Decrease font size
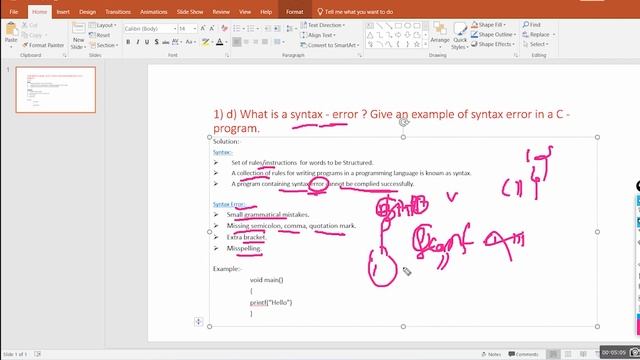The width and height of the screenshot is (640, 360). [212, 29]
